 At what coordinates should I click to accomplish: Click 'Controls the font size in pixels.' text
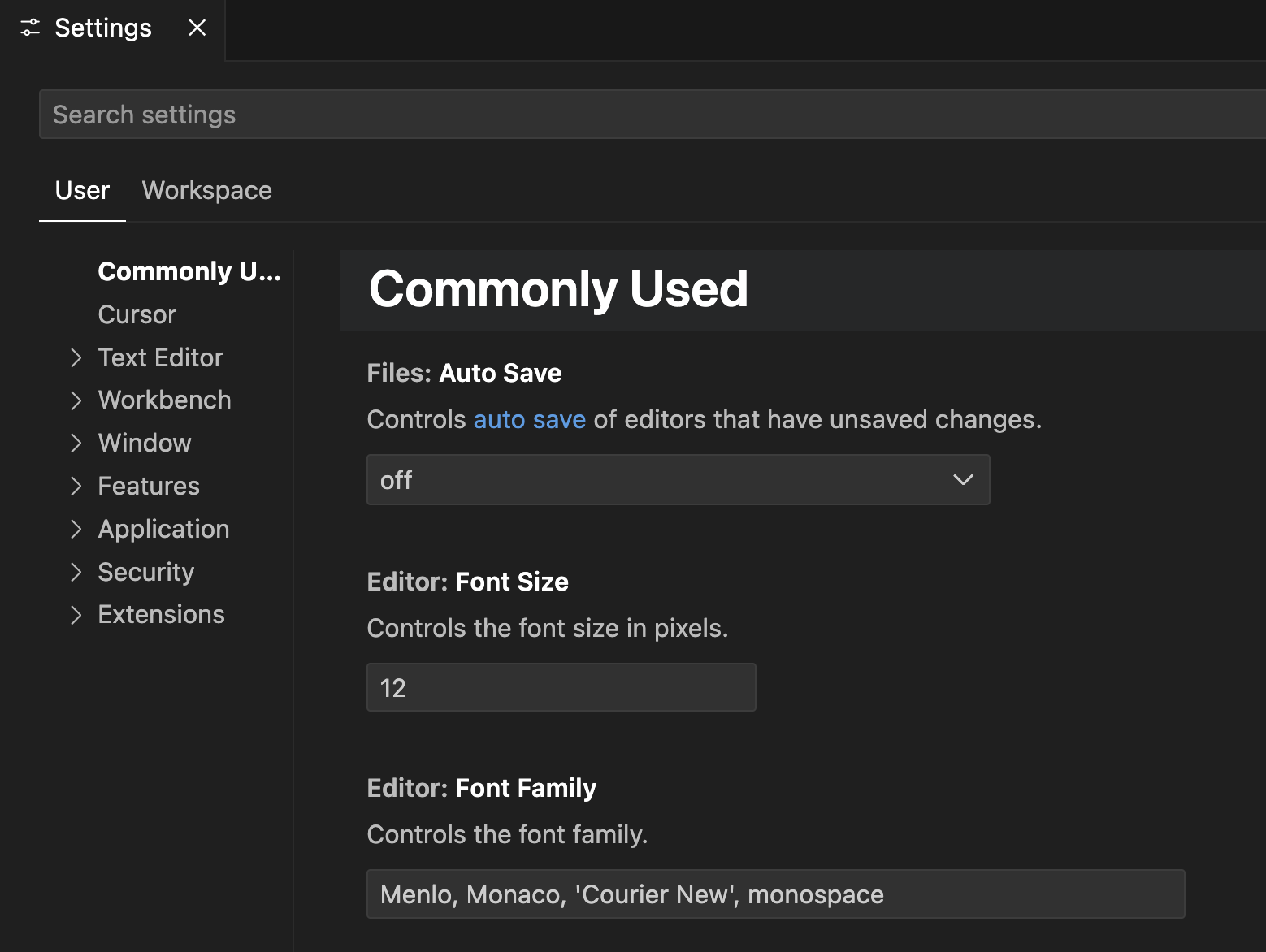548,628
